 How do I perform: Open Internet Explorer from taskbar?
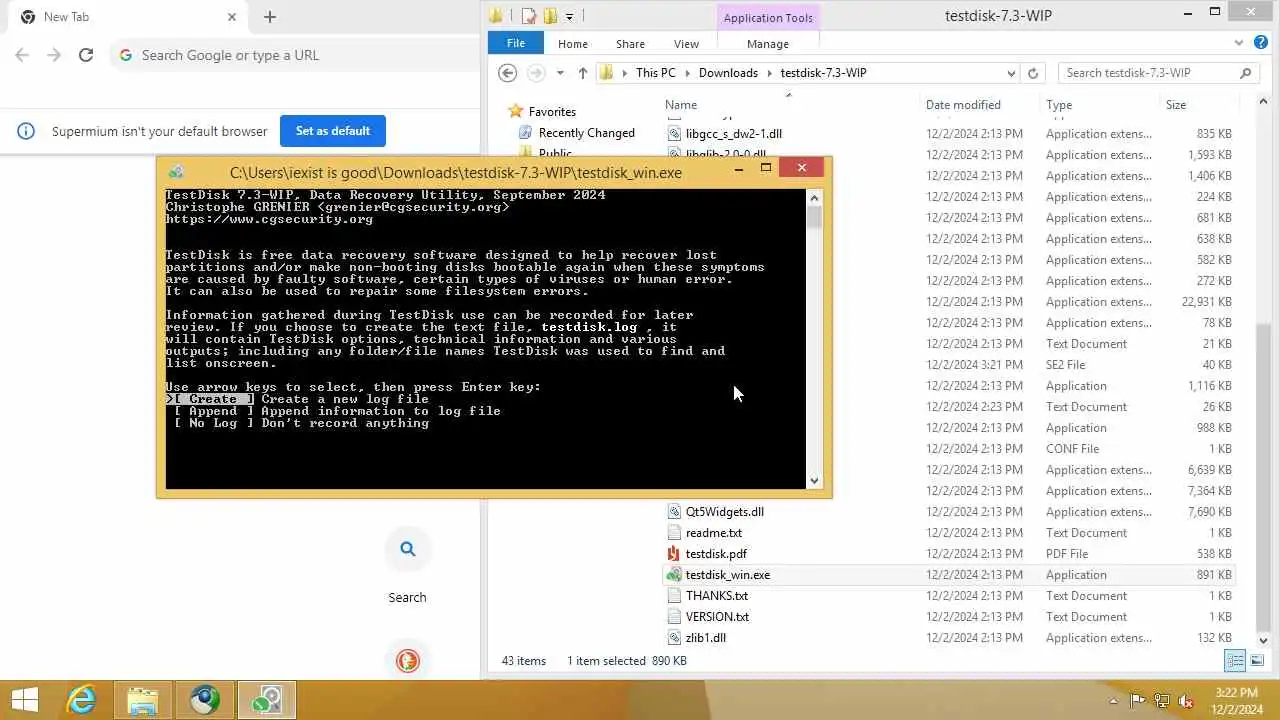pos(81,700)
